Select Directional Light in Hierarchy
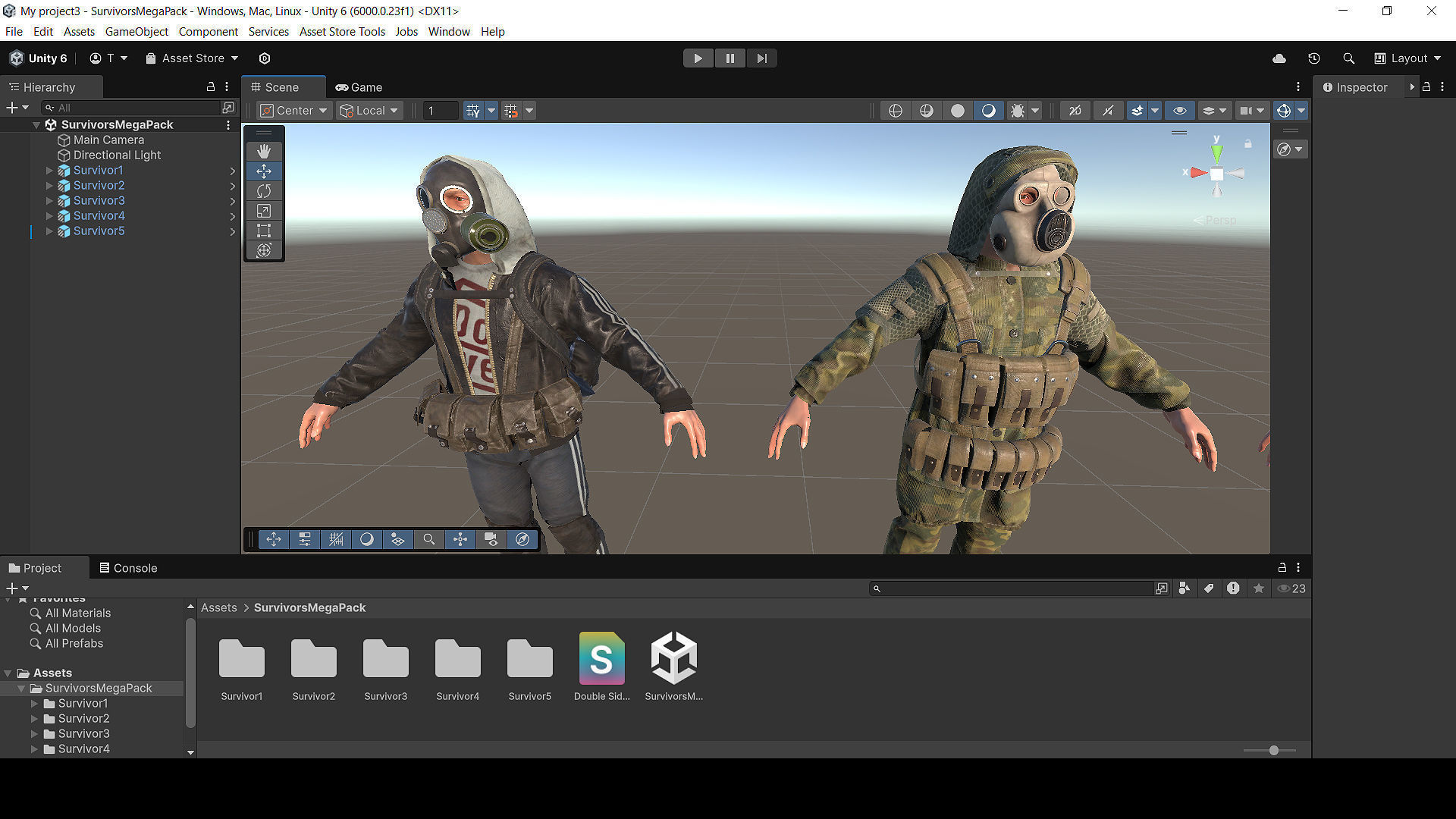Screen dimensions: 1456x819 point(117,155)
